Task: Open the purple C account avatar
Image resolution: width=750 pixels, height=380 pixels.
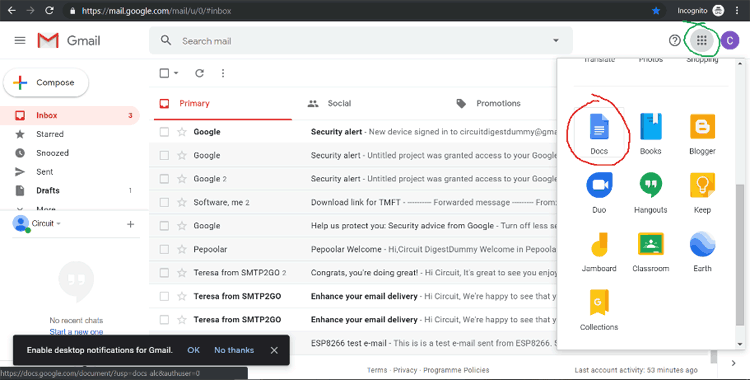Action: [729, 41]
